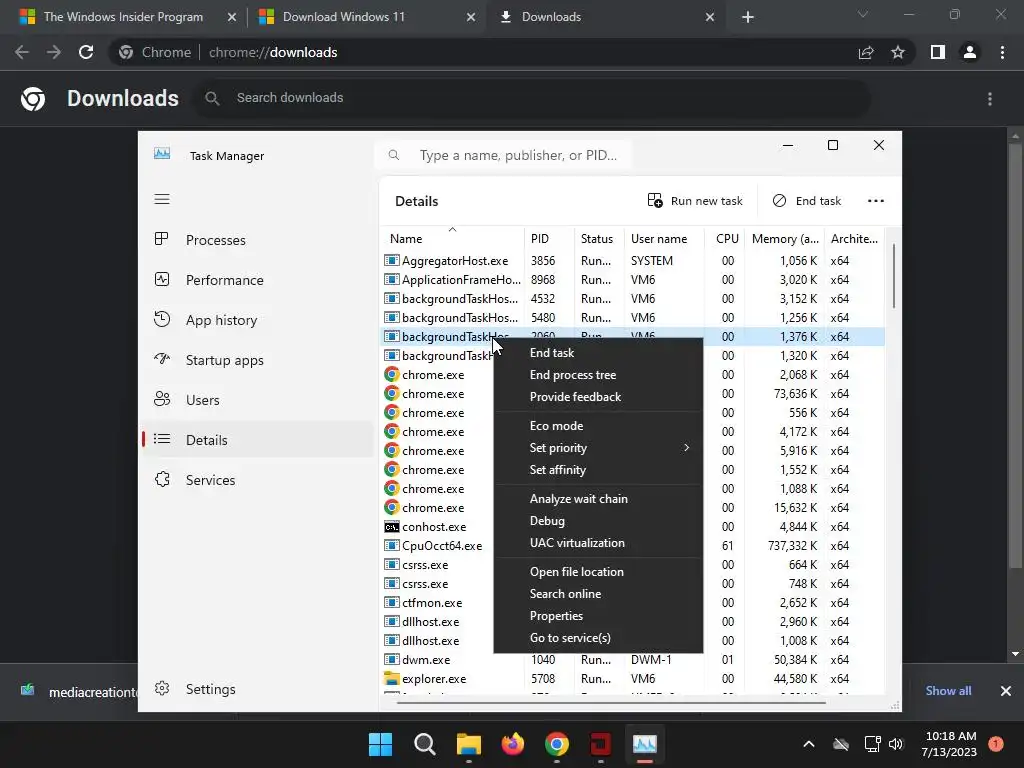Image resolution: width=1024 pixels, height=768 pixels.
Task: Choose Open file location menu entry
Action: coord(577,571)
